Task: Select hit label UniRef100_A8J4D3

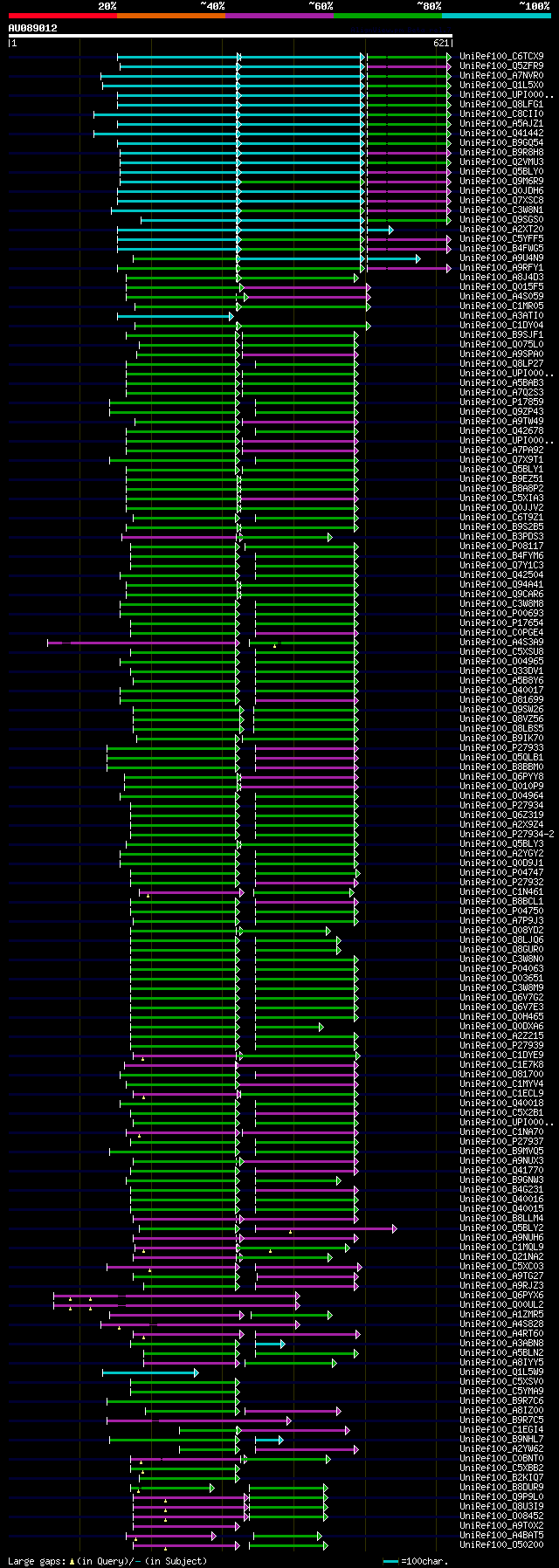Action: (x=501, y=278)
